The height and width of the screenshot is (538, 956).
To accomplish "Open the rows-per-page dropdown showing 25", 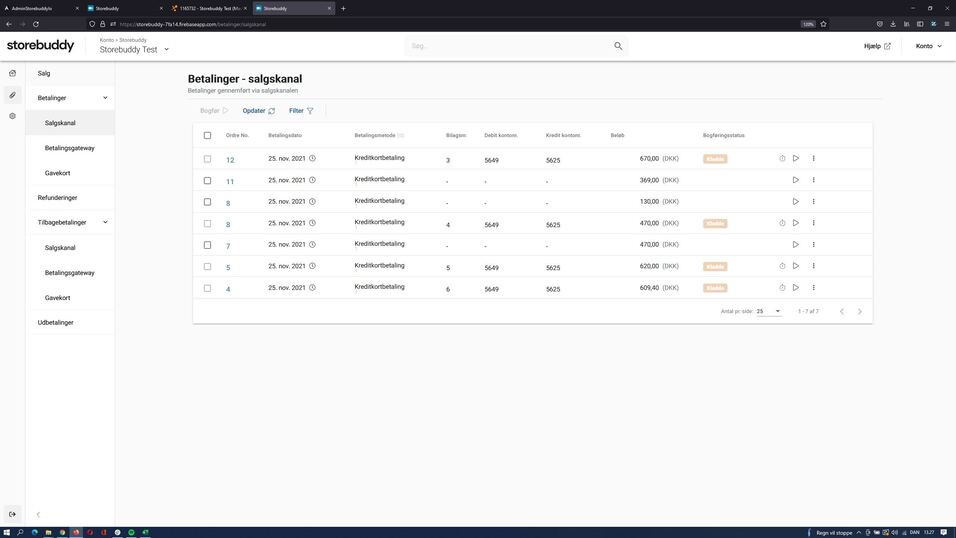I will pos(768,311).
